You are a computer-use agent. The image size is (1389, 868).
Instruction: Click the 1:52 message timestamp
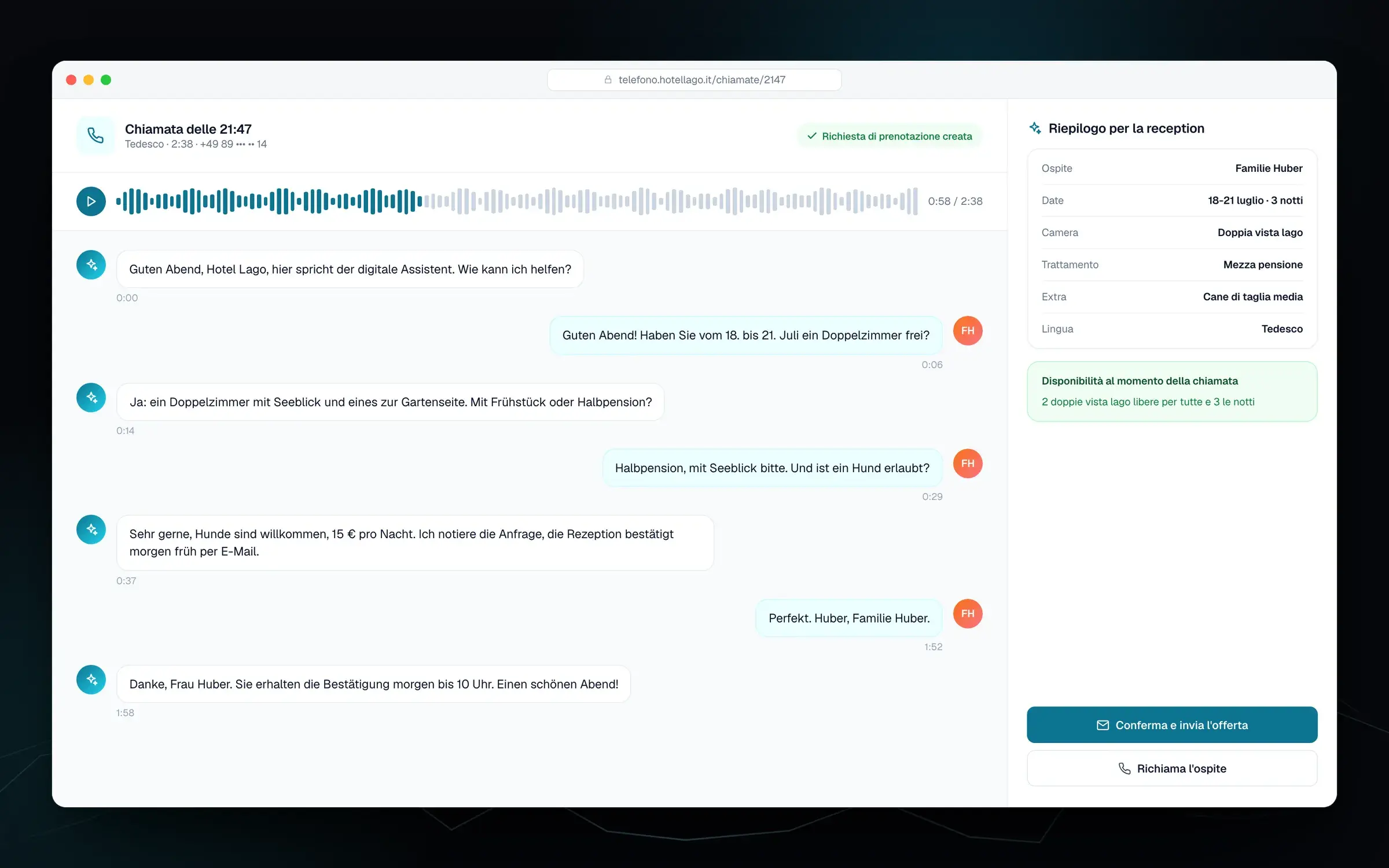(933, 647)
